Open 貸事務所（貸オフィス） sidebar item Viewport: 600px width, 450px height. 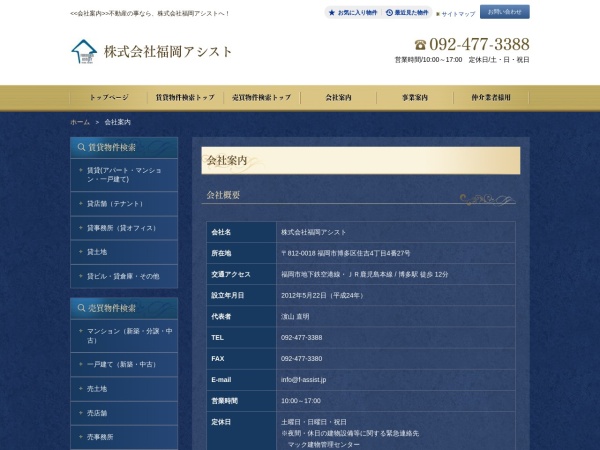[124, 228]
